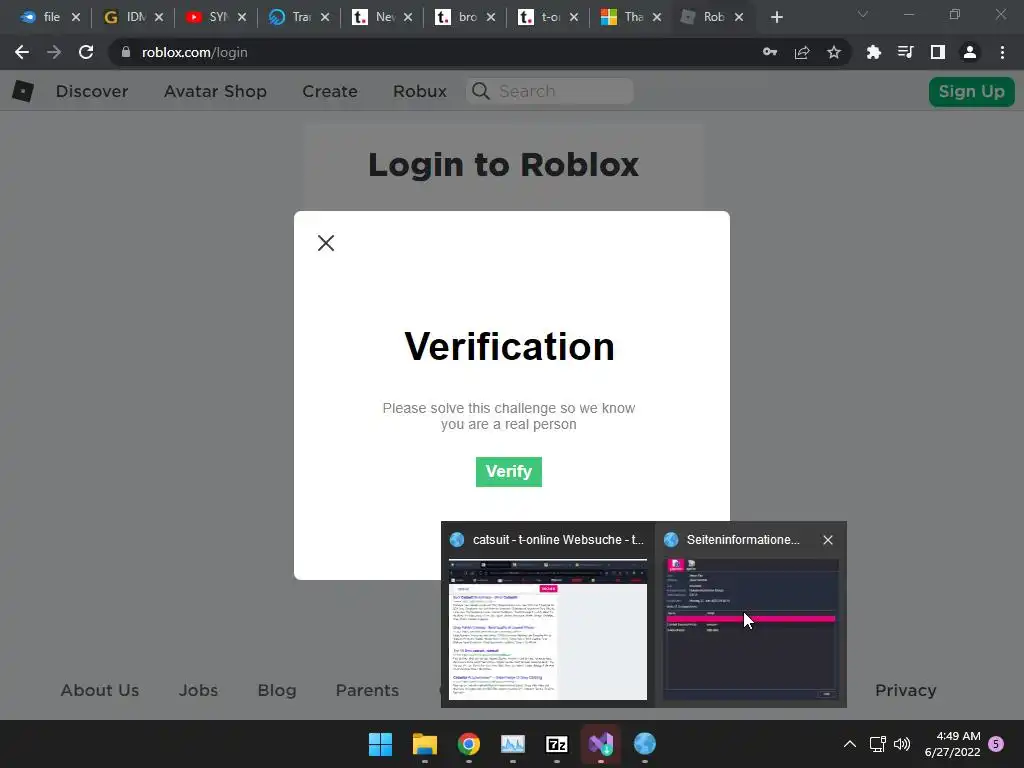Click the Roblox Search field
1024x768 pixels.
click(550, 91)
